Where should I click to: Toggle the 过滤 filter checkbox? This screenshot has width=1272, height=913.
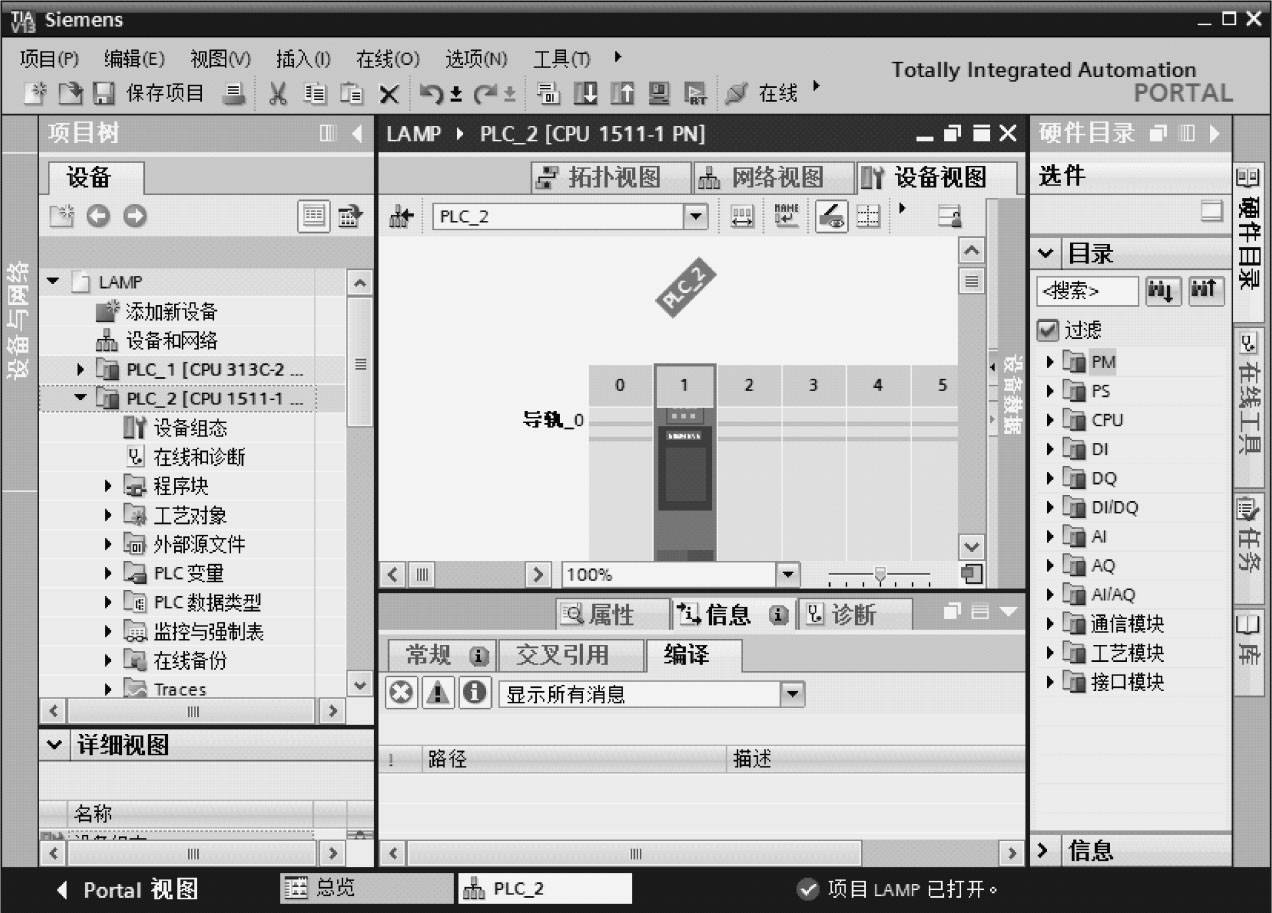pyautogui.click(x=1048, y=329)
